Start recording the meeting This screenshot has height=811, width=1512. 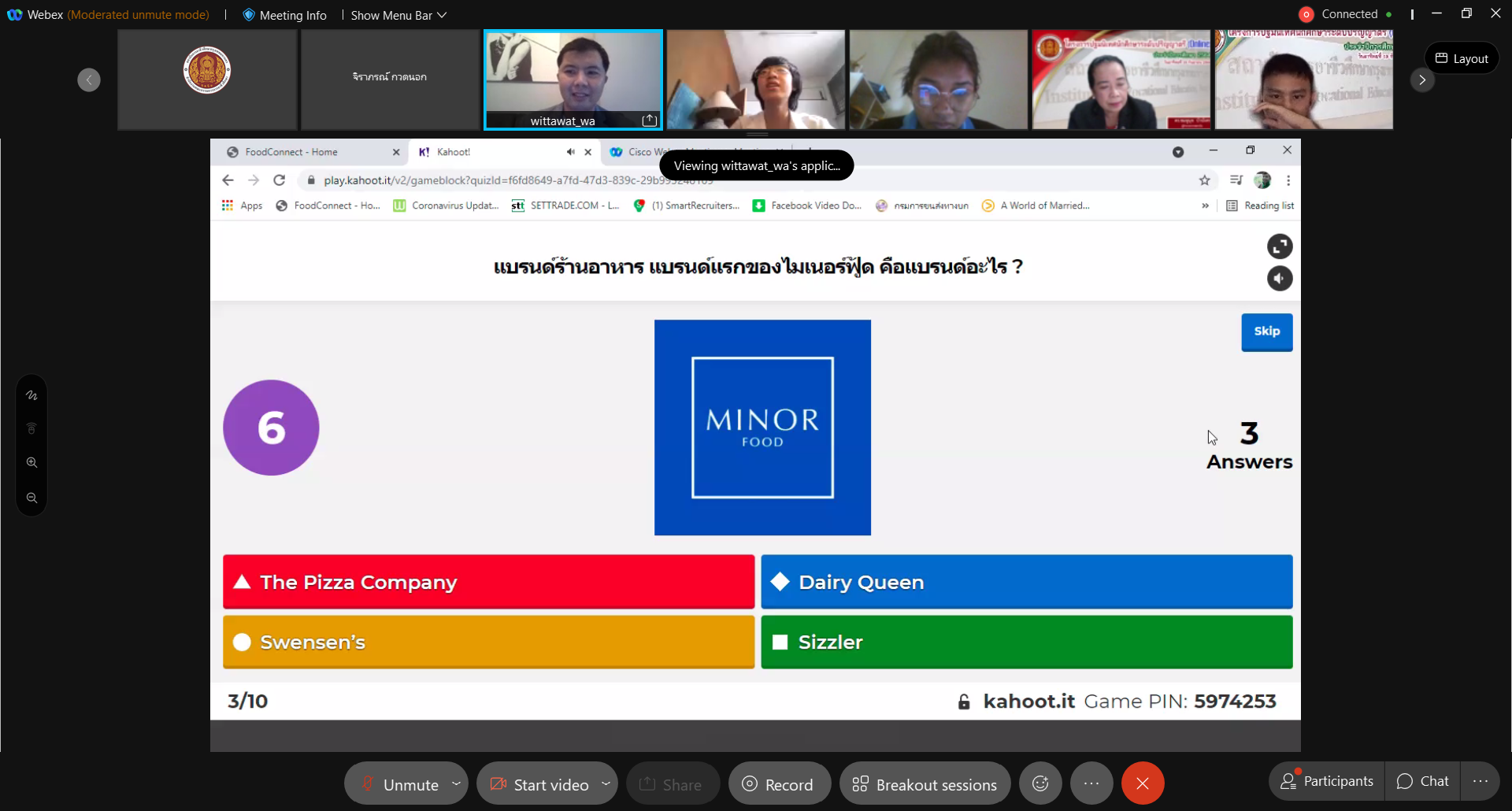779,784
